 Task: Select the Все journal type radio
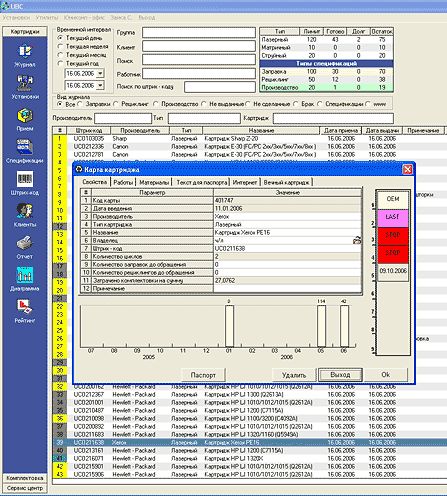tap(60, 104)
